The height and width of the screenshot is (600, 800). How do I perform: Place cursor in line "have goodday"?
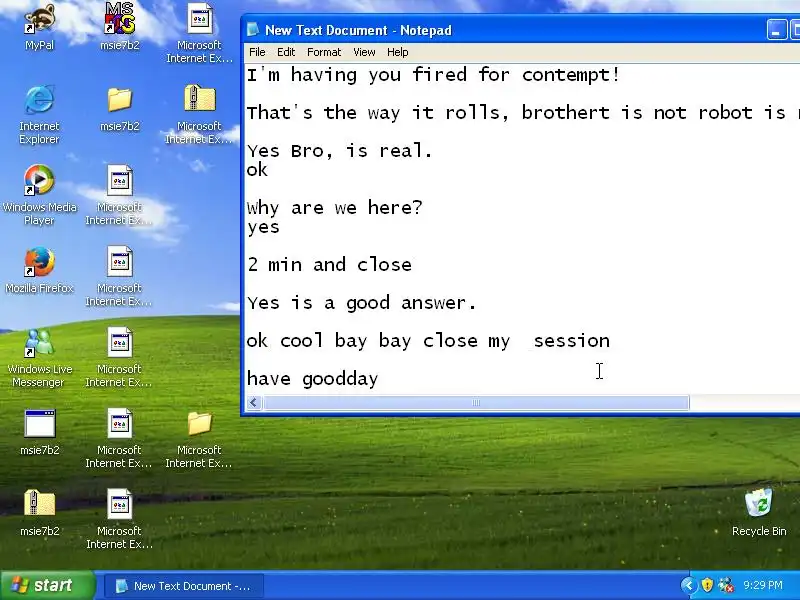point(312,379)
